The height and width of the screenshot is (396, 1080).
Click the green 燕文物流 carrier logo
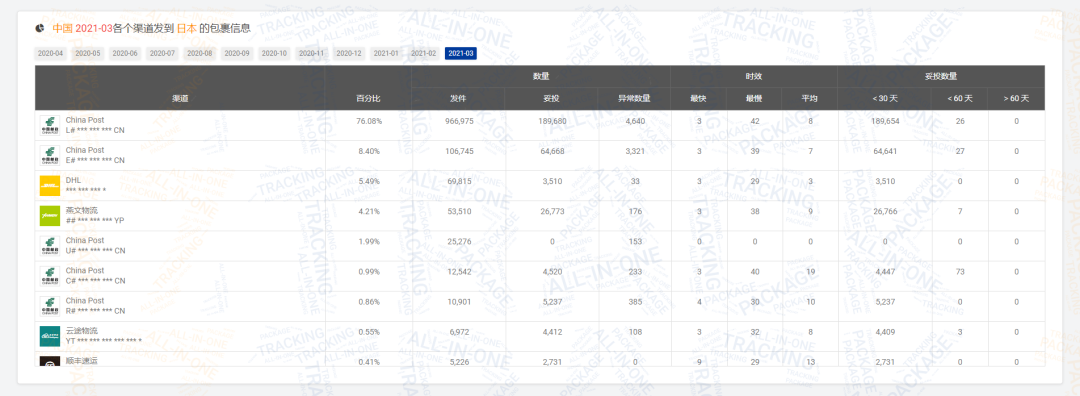click(x=50, y=216)
